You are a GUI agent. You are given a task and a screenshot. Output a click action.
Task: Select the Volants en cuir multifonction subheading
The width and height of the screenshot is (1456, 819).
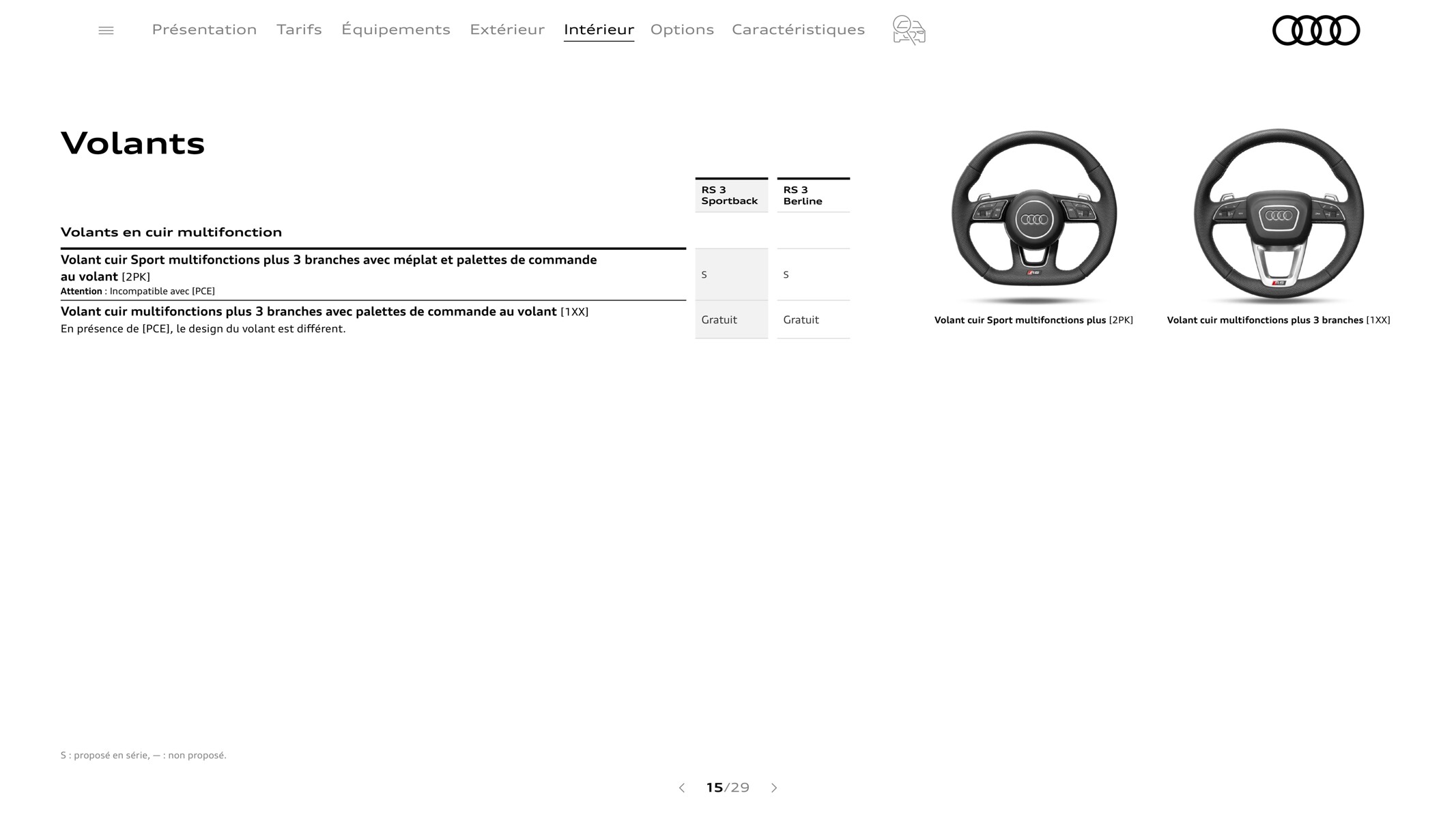(x=171, y=232)
